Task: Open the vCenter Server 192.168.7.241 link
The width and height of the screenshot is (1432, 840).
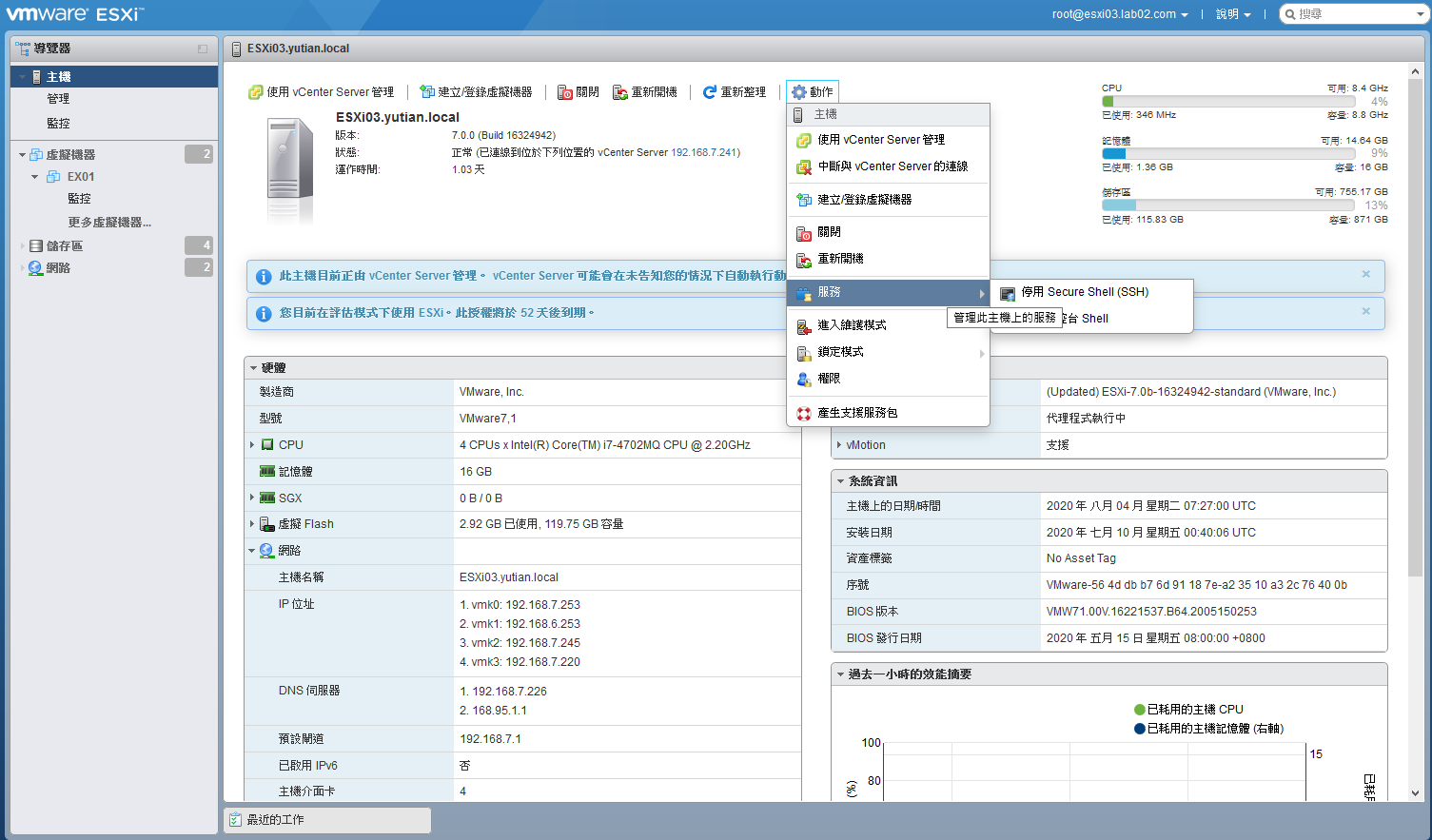Action: coord(705,152)
